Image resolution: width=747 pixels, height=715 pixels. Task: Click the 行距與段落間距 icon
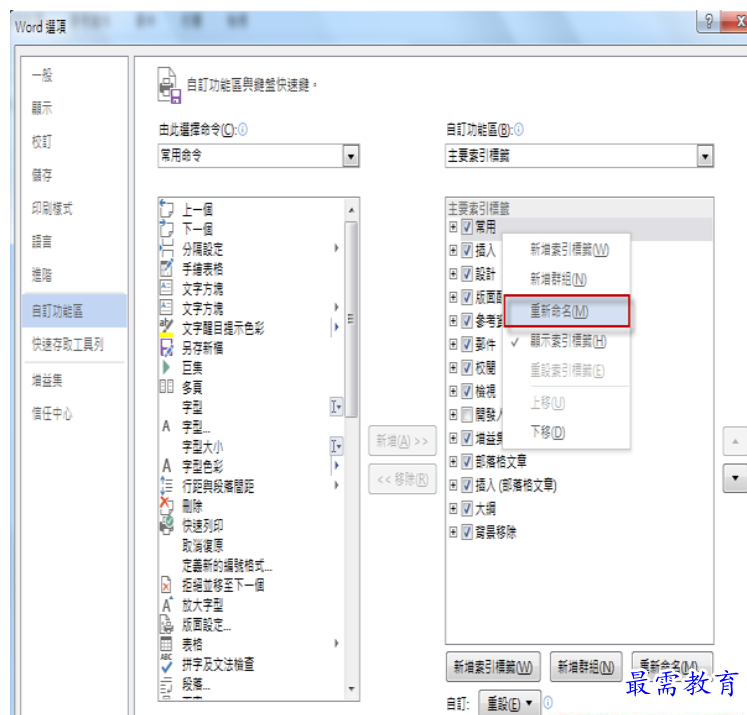coord(166,485)
